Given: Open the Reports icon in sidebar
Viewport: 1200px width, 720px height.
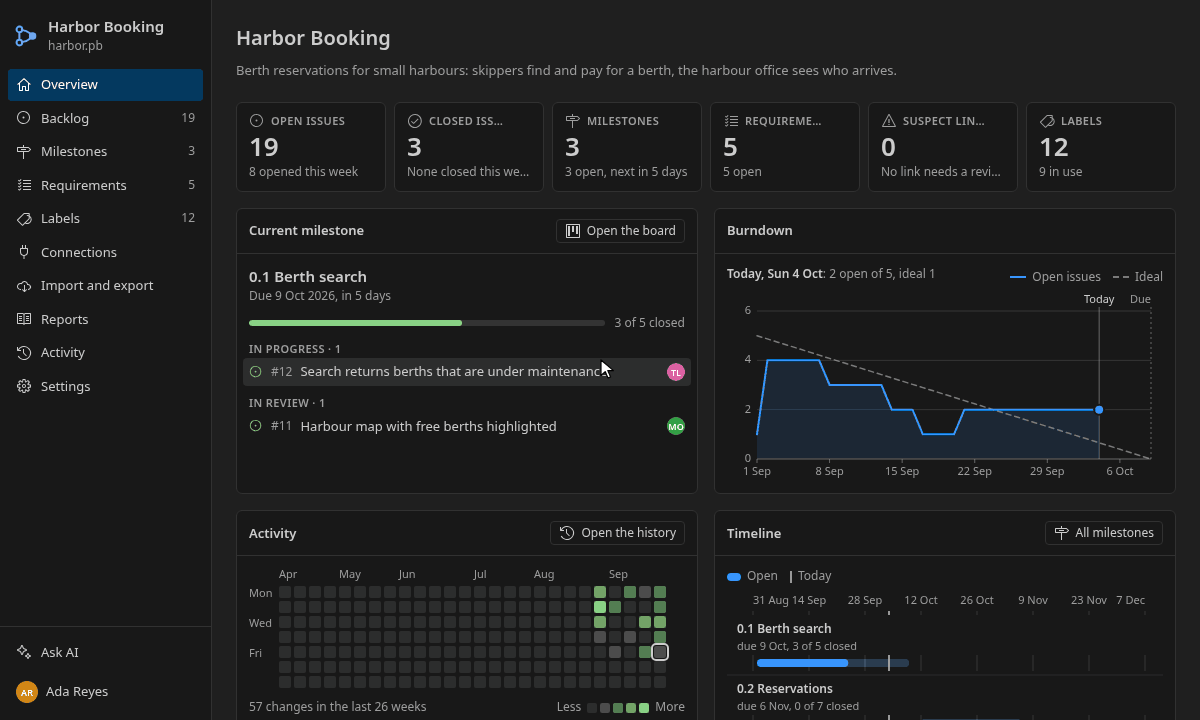Looking at the screenshot, I should 24,319.
